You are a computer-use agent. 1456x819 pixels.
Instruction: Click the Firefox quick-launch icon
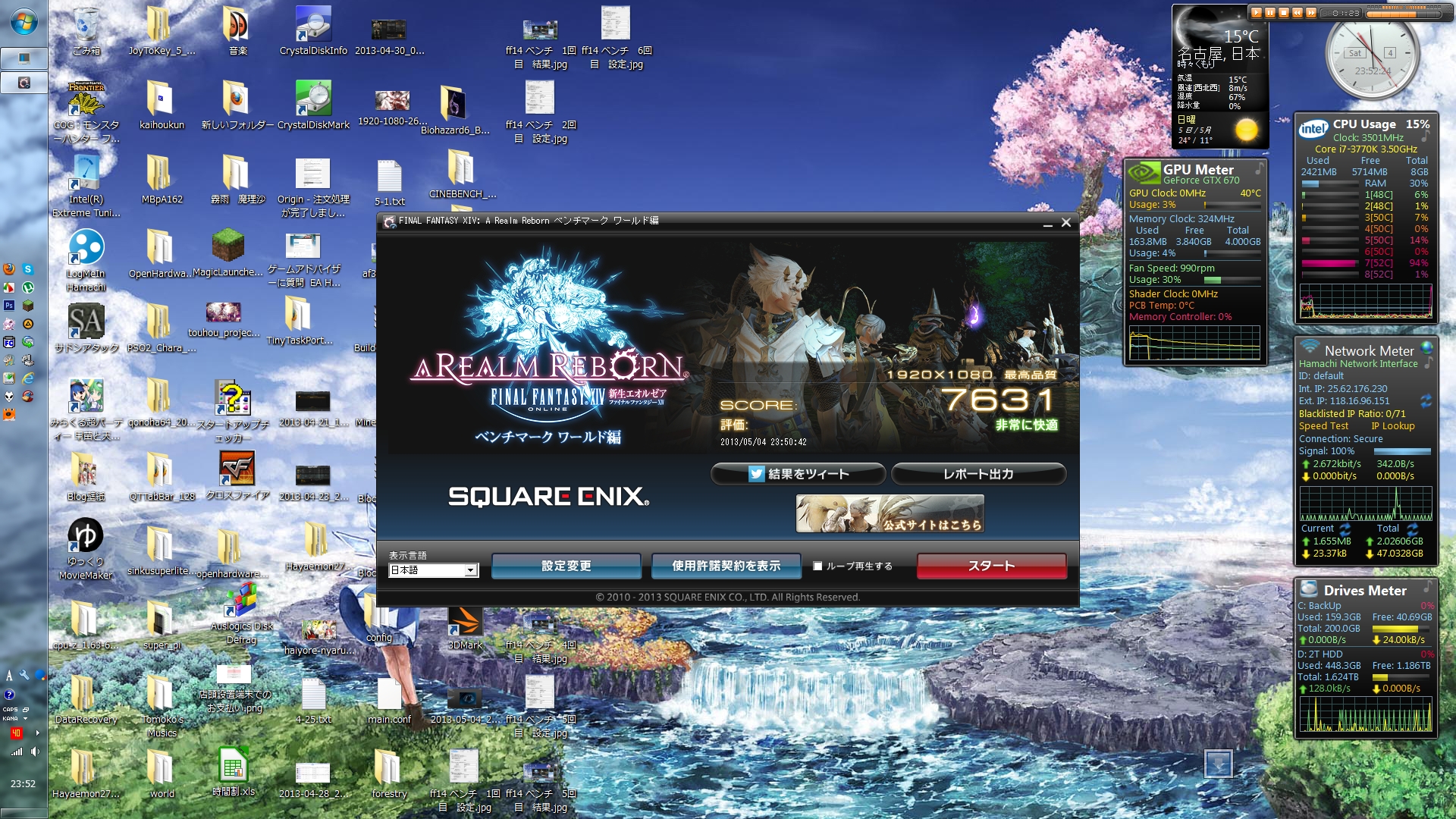pyautogui.click(x=9, y=269)
